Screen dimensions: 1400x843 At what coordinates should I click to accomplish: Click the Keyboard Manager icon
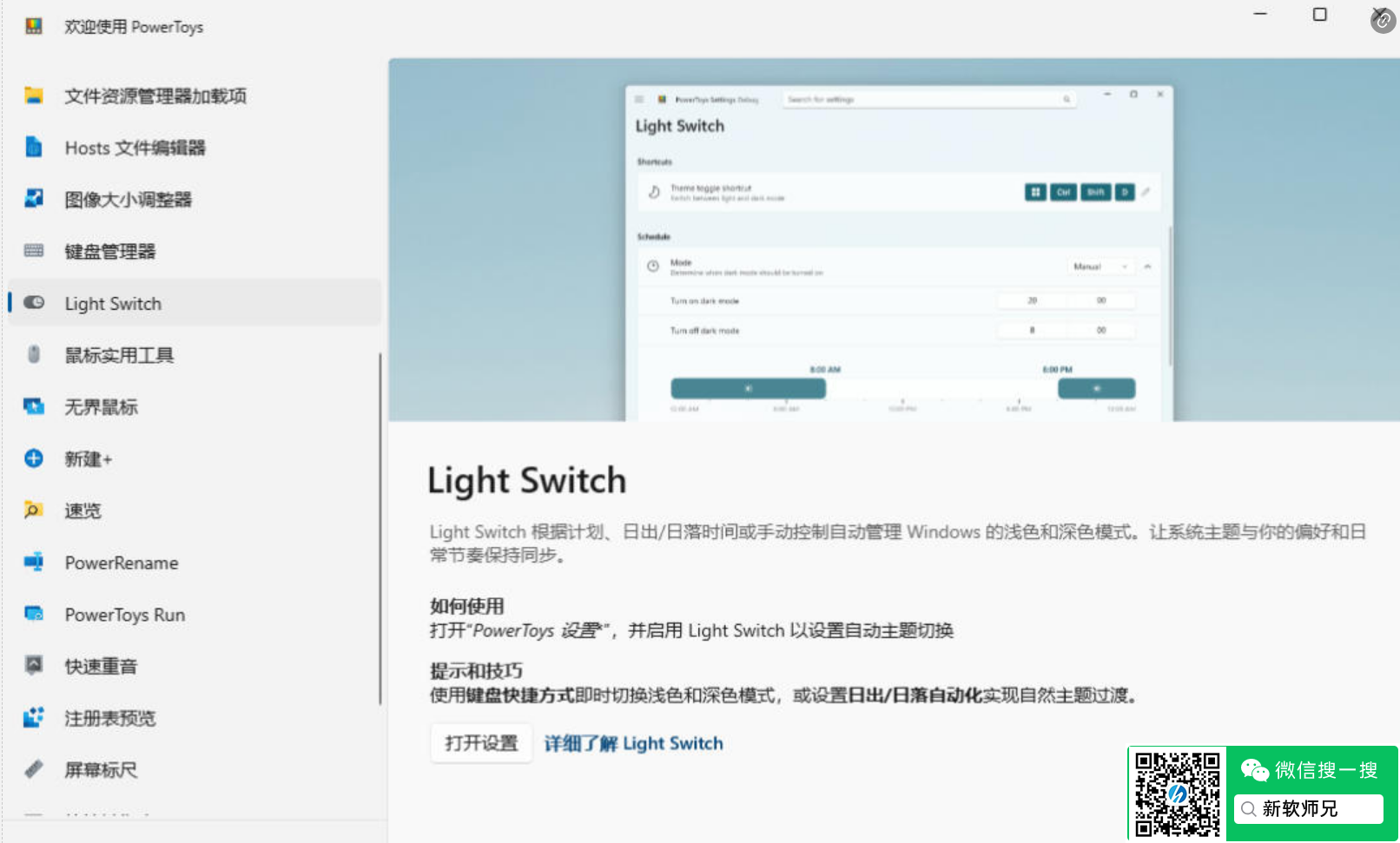[34, 251]
